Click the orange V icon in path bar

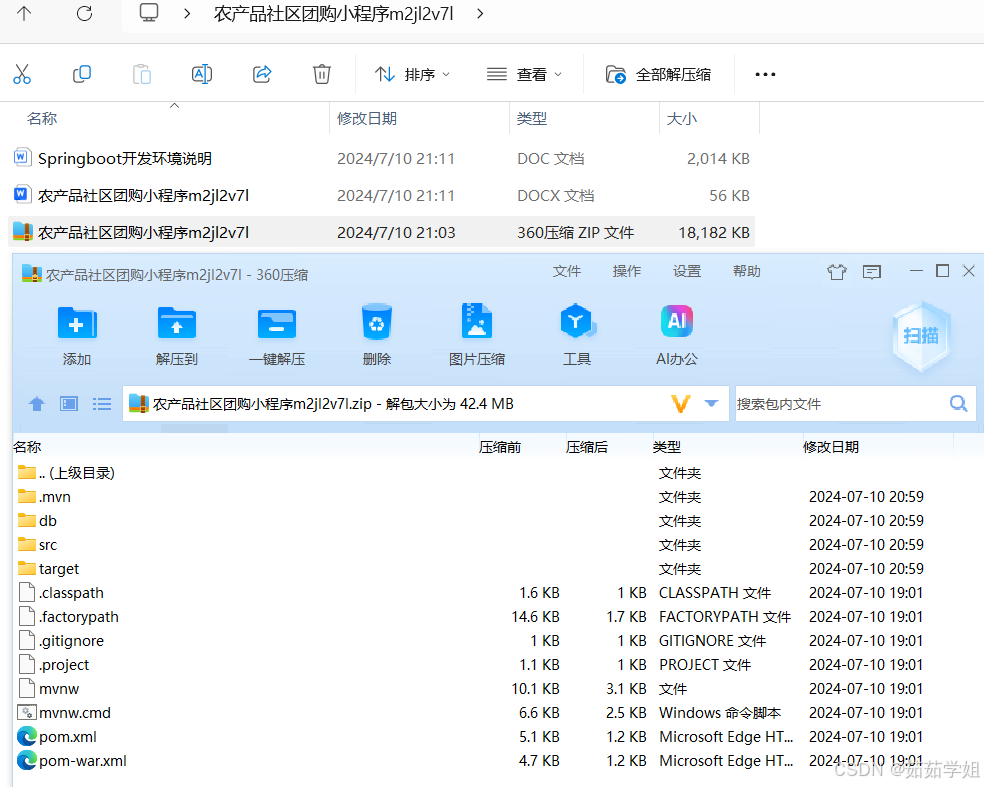681,404
